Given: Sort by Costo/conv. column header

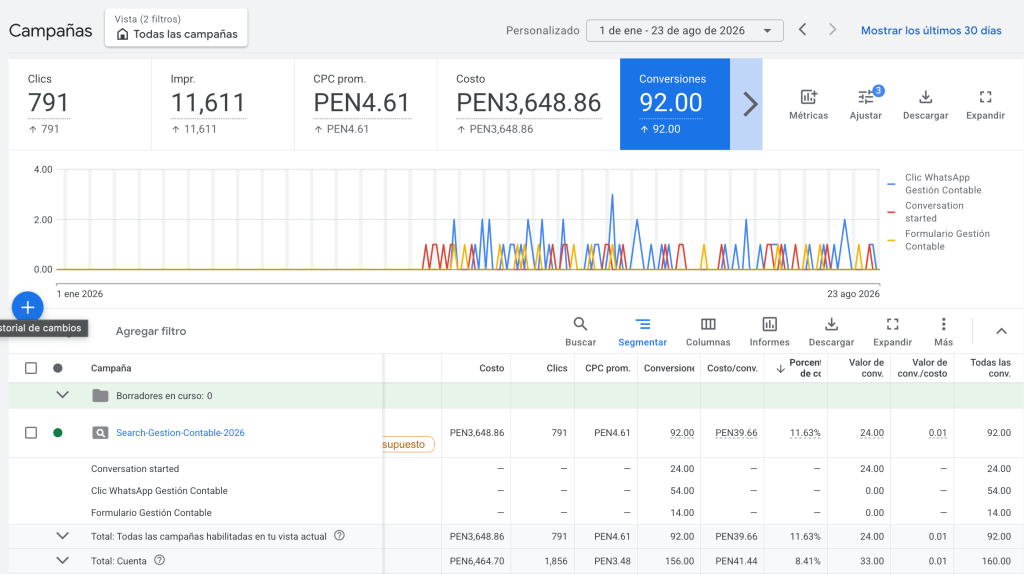Looking at the screenshot, I should tap(732, 368).
